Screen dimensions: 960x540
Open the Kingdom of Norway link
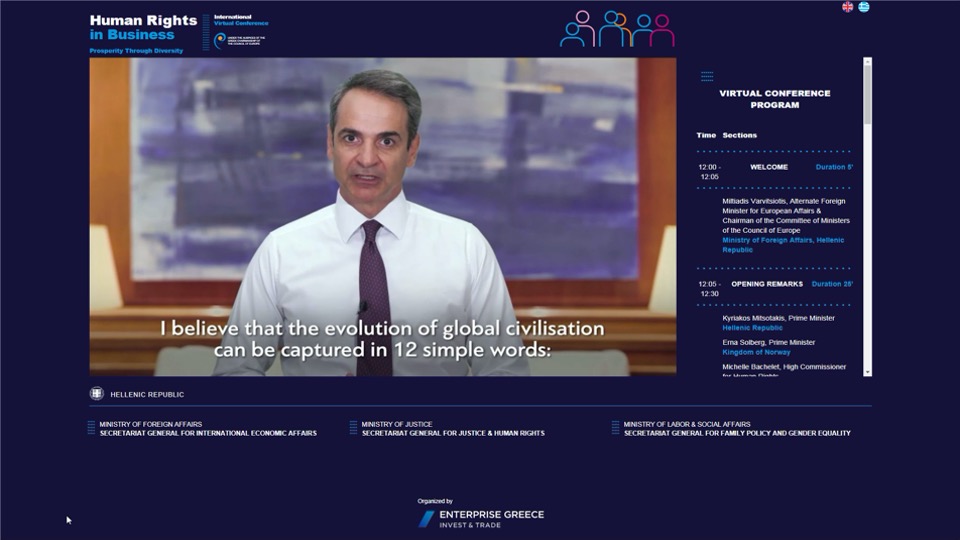756,352
